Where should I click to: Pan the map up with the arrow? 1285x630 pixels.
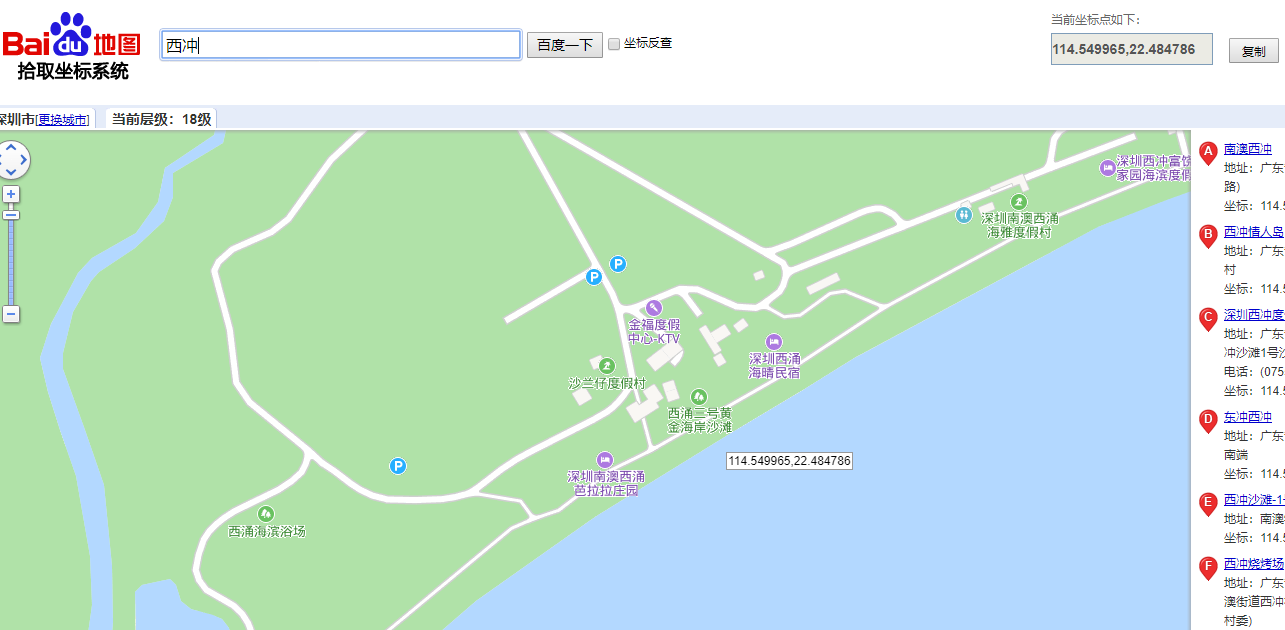(x=12, y=147)
